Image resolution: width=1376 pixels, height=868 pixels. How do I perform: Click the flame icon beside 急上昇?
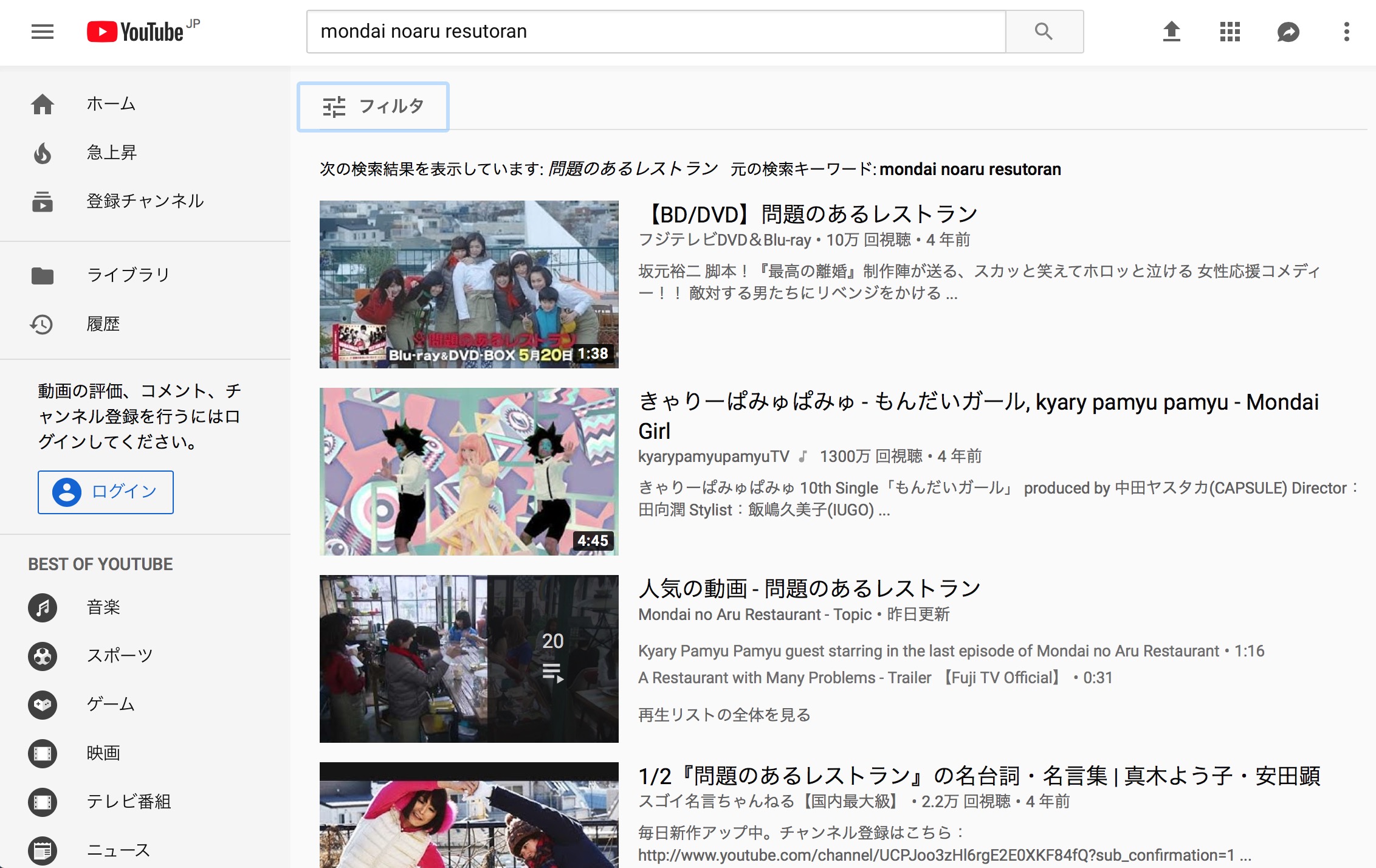43,153
